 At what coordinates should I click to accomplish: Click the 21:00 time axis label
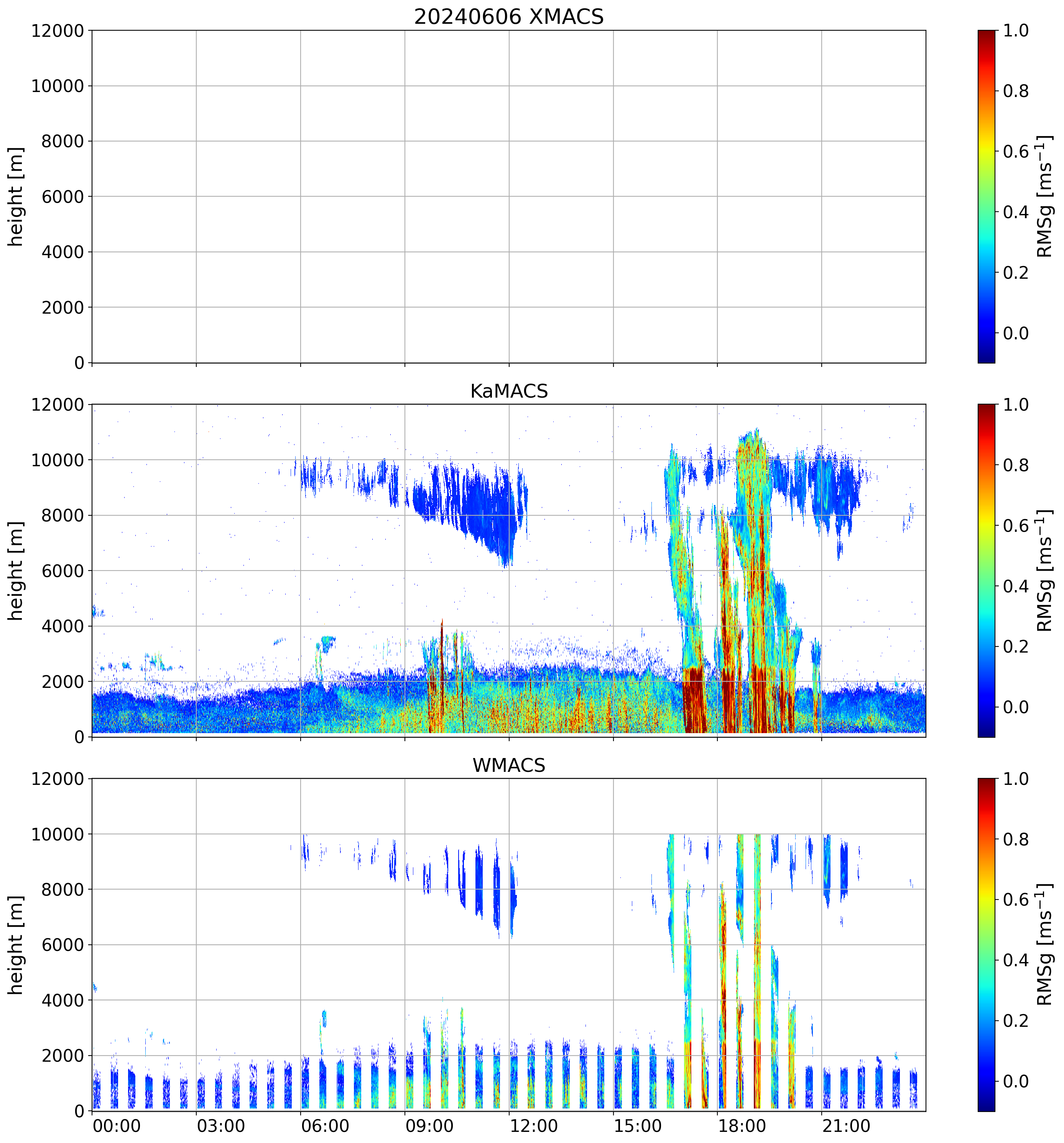845,1126
